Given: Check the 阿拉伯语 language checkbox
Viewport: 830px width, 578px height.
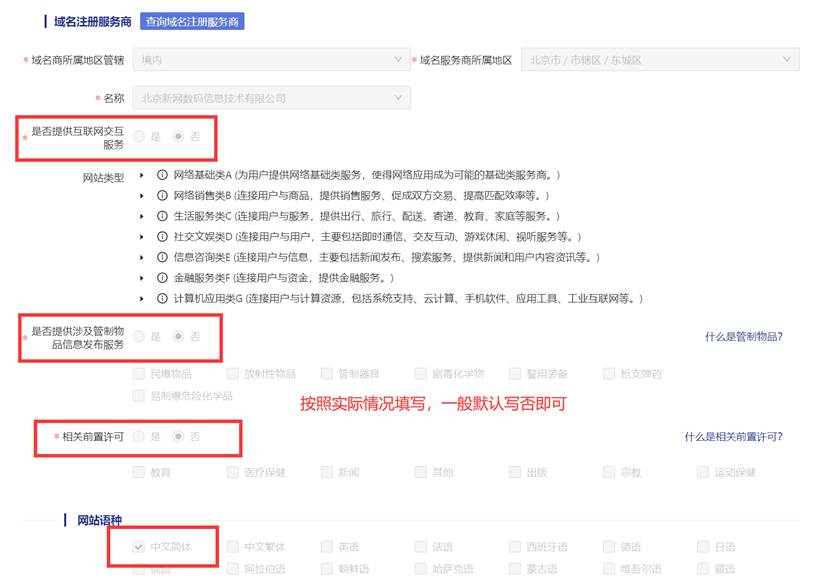Looking at the screenshot, I should click(232, 569).
